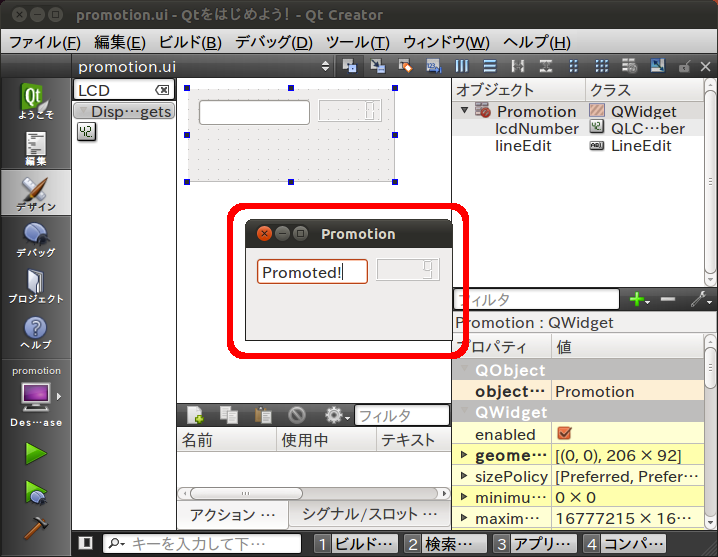718x557 pixels.
Task: Switch to the 編集 (Edit) mode
Action: point(36,147)
